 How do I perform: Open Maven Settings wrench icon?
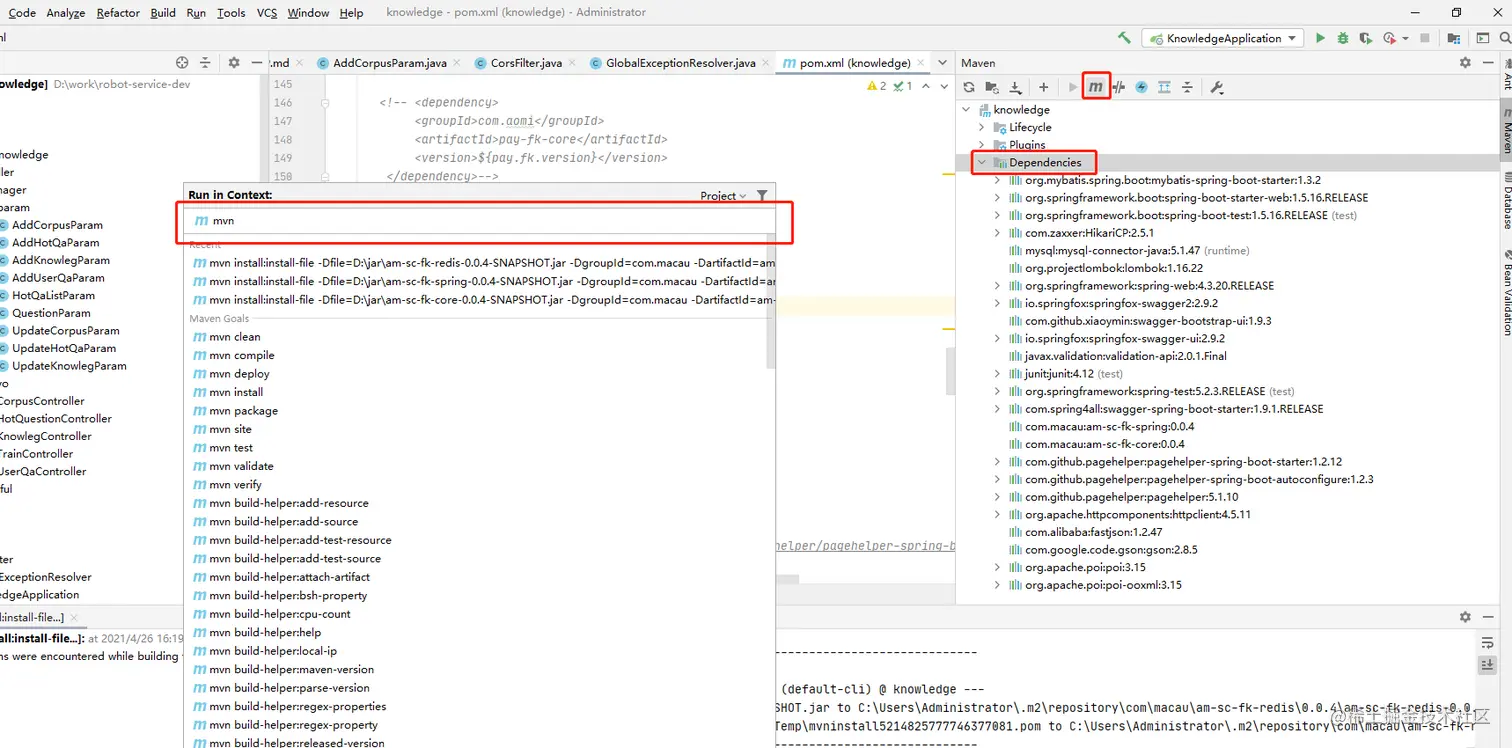pos(1217,88)
